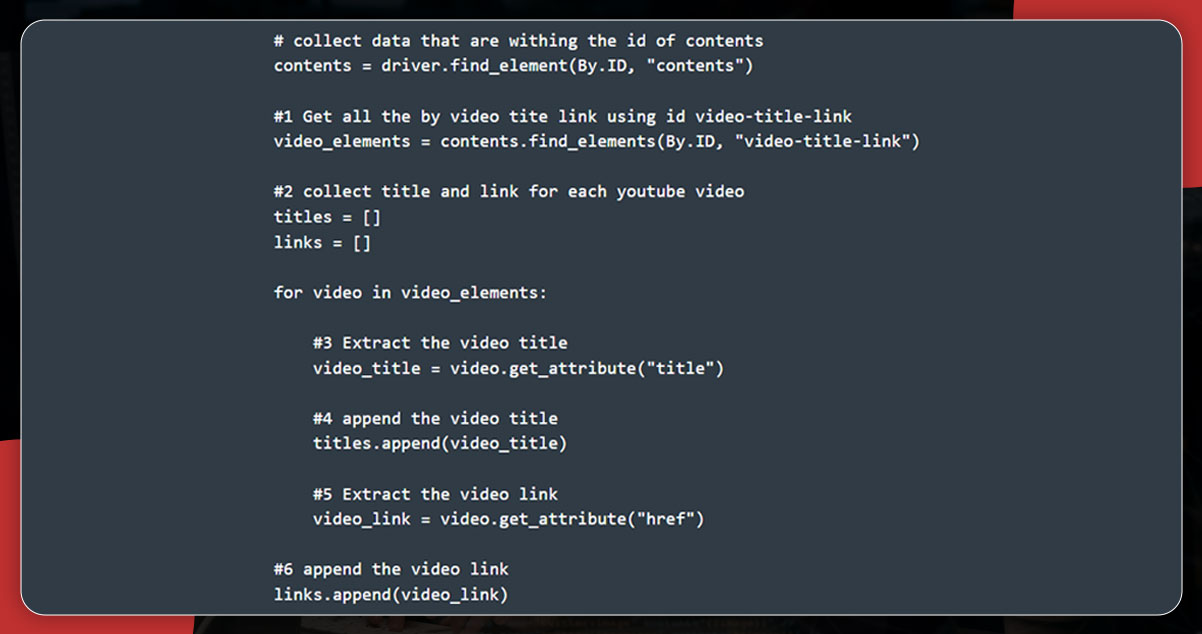The width and height of the screenshot is (1202, 634).
Task: Click the #4 append the video title comment
Action: 435,418
